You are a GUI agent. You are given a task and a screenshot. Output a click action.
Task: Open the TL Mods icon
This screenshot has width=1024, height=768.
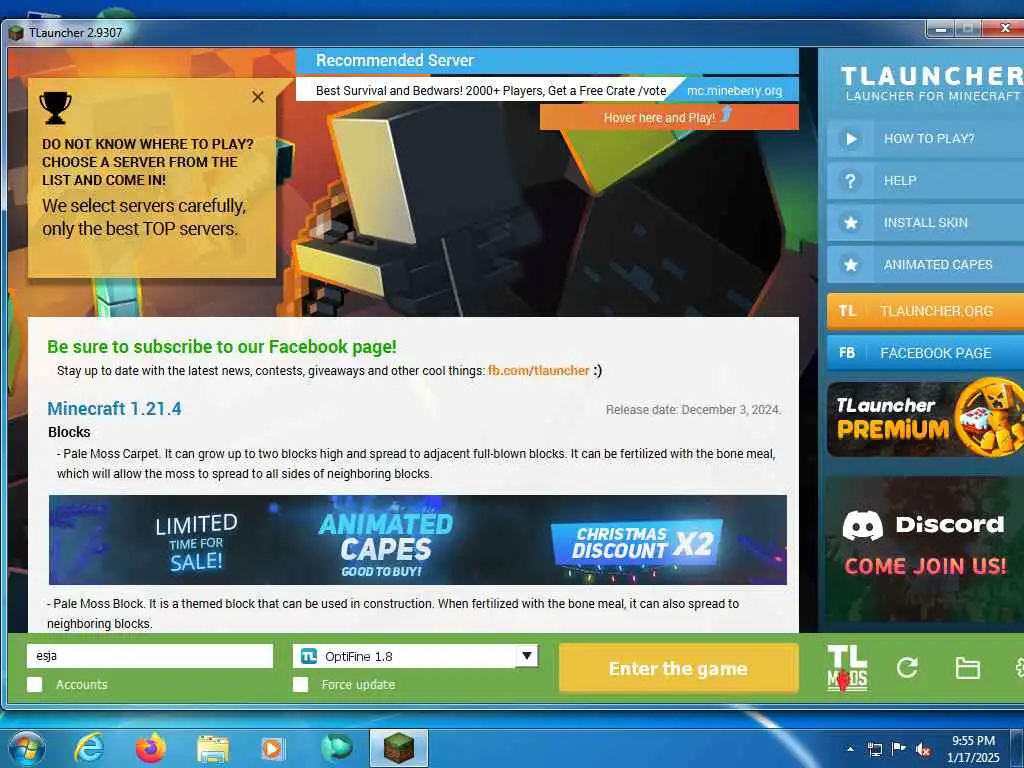(847, 668)
